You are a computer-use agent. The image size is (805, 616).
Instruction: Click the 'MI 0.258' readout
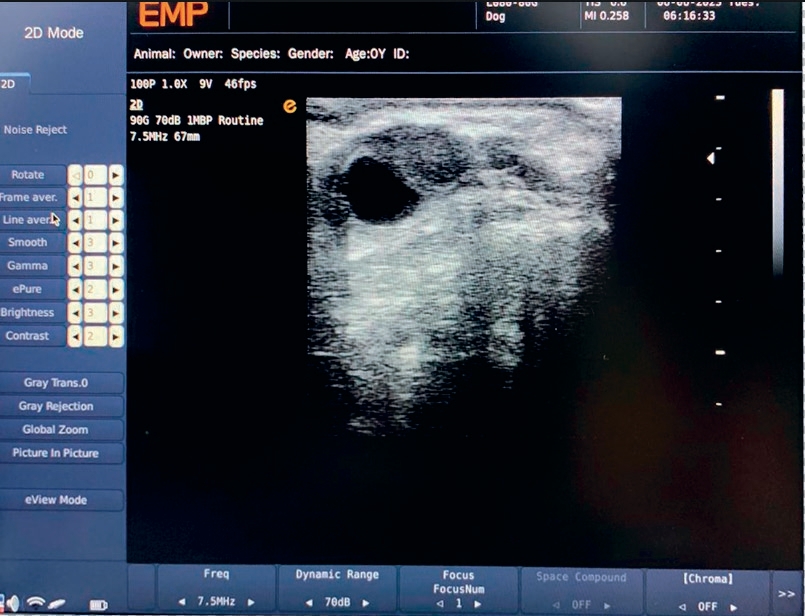pyautogui.click(x=606, y=16)
